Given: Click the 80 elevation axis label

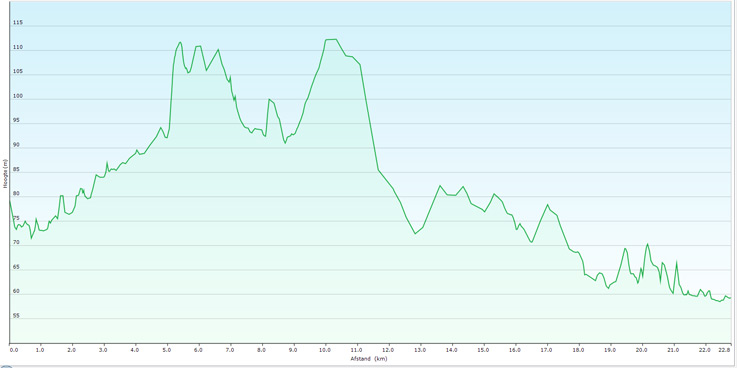Looking at the screenshot, I should click(x=17, y=194).
